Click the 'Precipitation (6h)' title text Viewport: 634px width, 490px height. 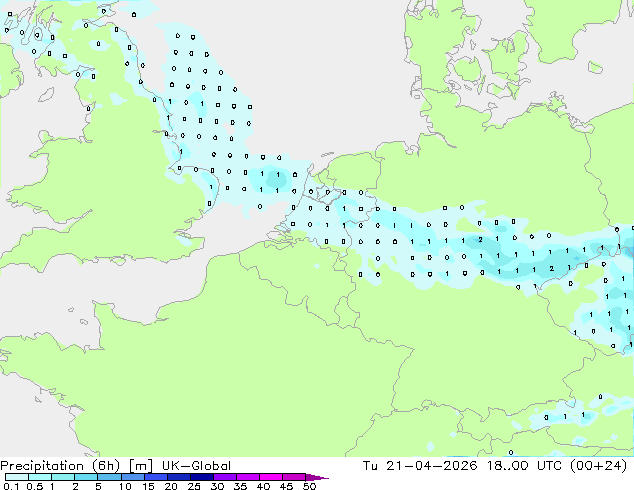pos(60,466)
